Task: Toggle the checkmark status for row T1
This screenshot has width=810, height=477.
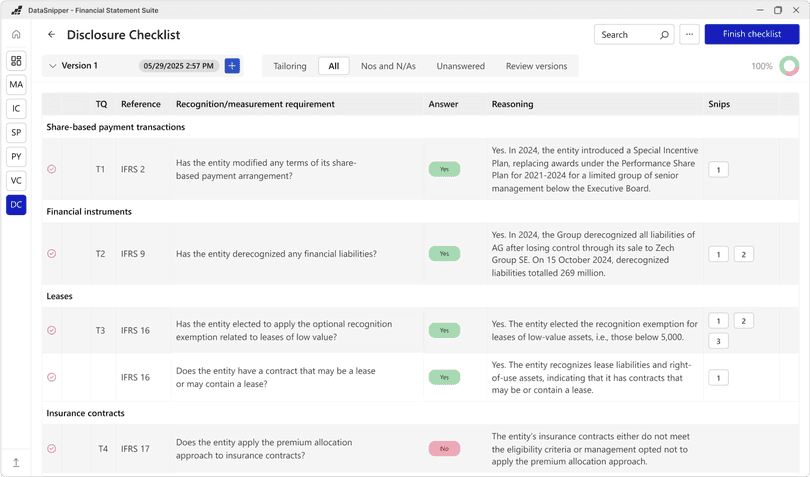Action: point(52,170)
